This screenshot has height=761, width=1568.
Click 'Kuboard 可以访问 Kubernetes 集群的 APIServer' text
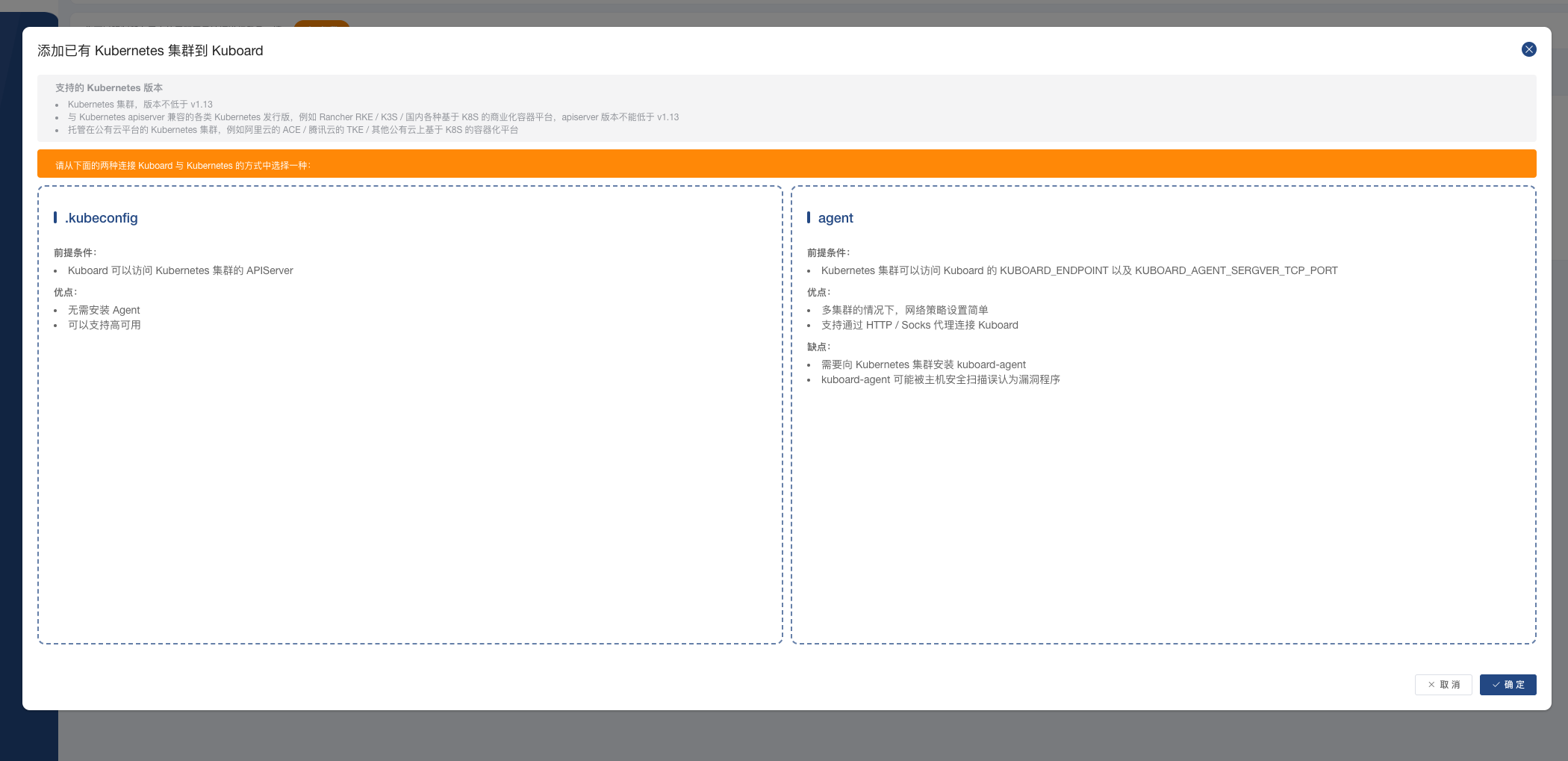tap(180, 270)
